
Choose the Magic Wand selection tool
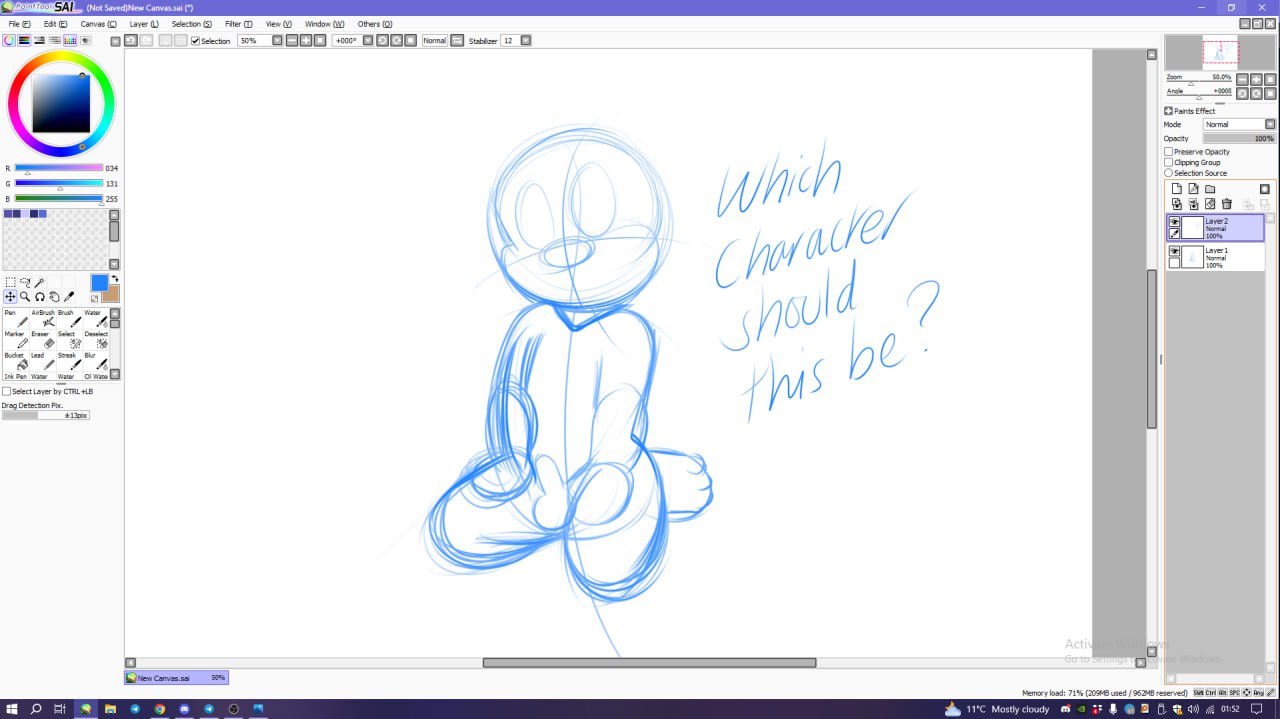[x=39, y=283]
